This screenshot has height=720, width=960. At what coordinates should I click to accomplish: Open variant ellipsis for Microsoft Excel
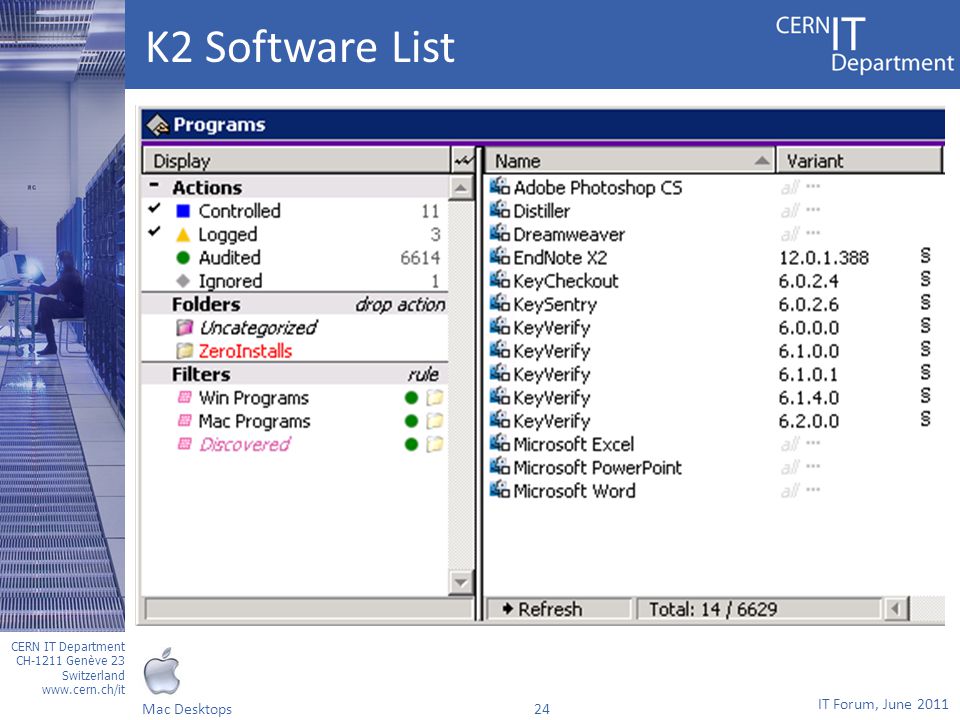(813, 443)
